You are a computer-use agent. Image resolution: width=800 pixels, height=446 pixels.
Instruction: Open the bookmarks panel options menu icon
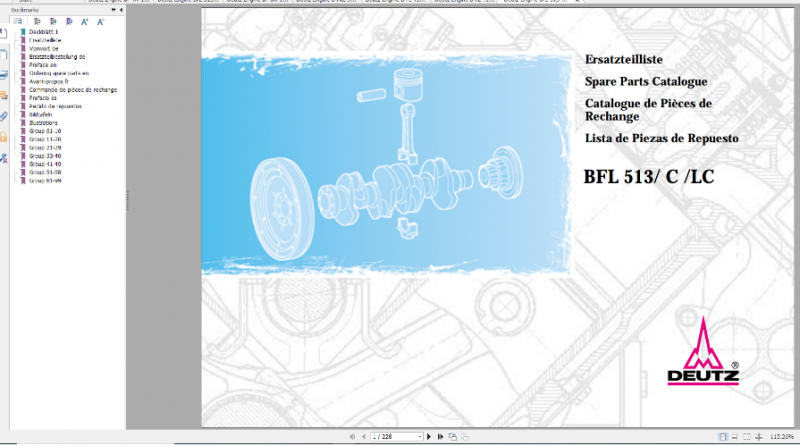pos(17,21)
